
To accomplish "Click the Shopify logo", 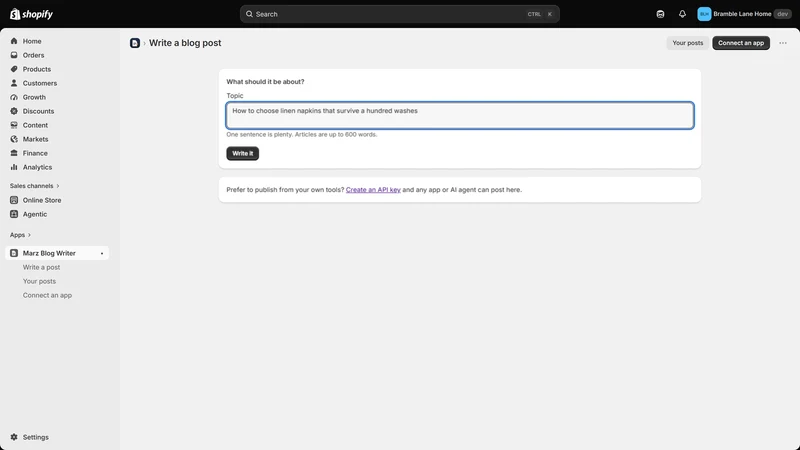I will [31, 14].
